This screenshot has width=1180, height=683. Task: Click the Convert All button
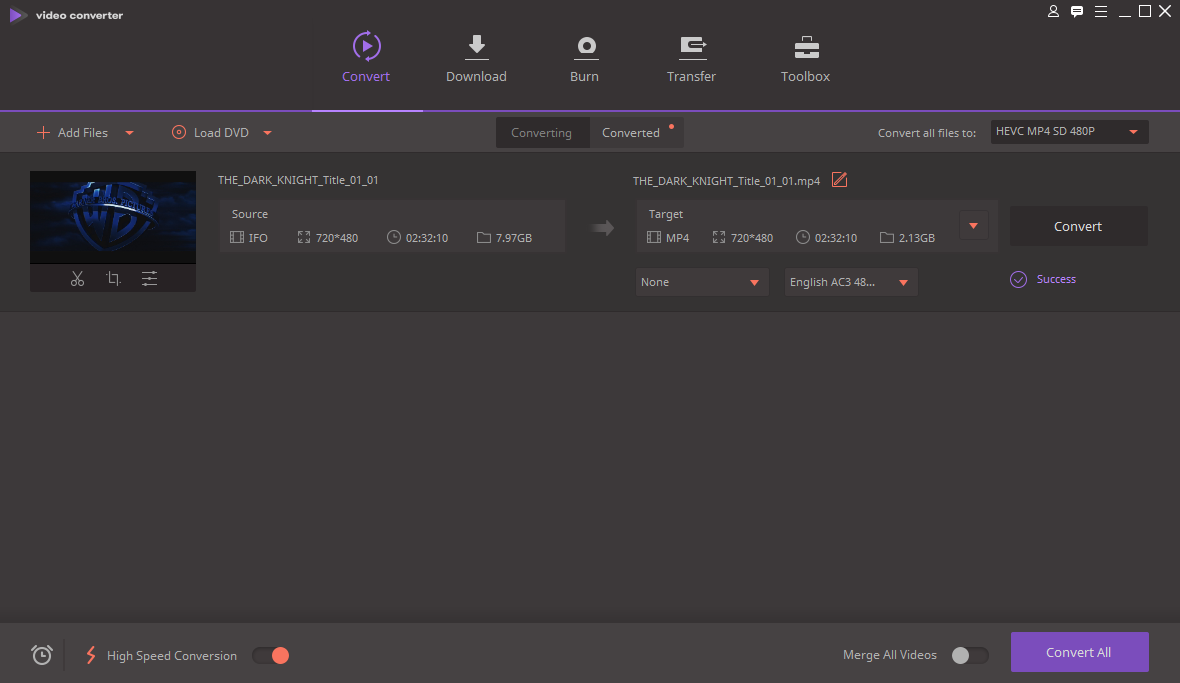point(1079,652)
